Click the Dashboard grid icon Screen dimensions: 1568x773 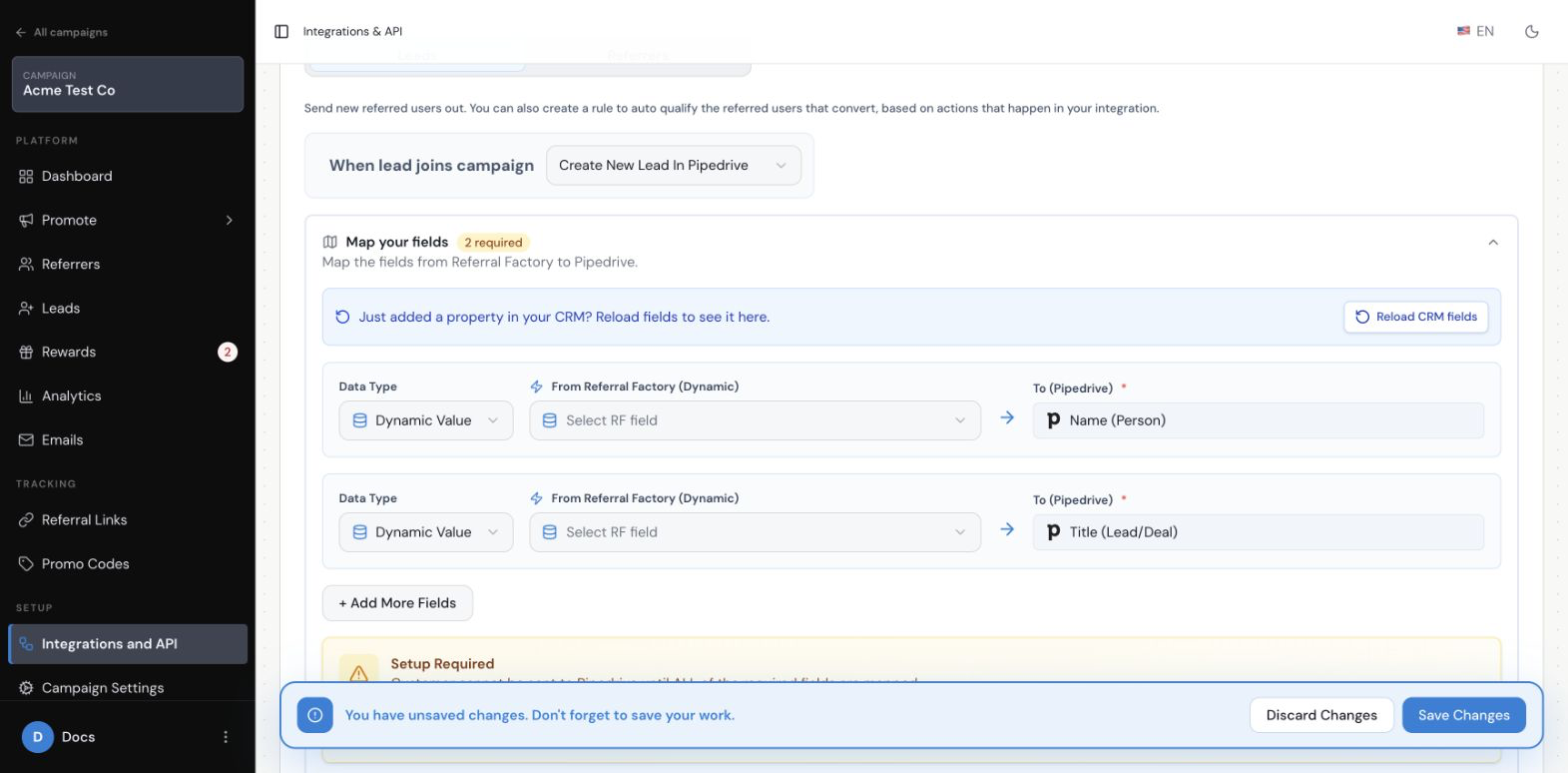[26, 177]
